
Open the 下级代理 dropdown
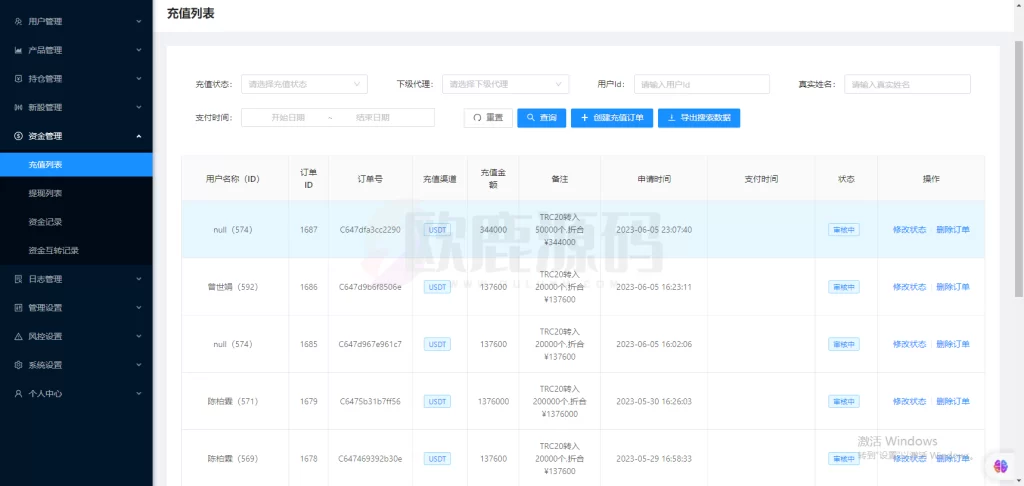[505, 84]
